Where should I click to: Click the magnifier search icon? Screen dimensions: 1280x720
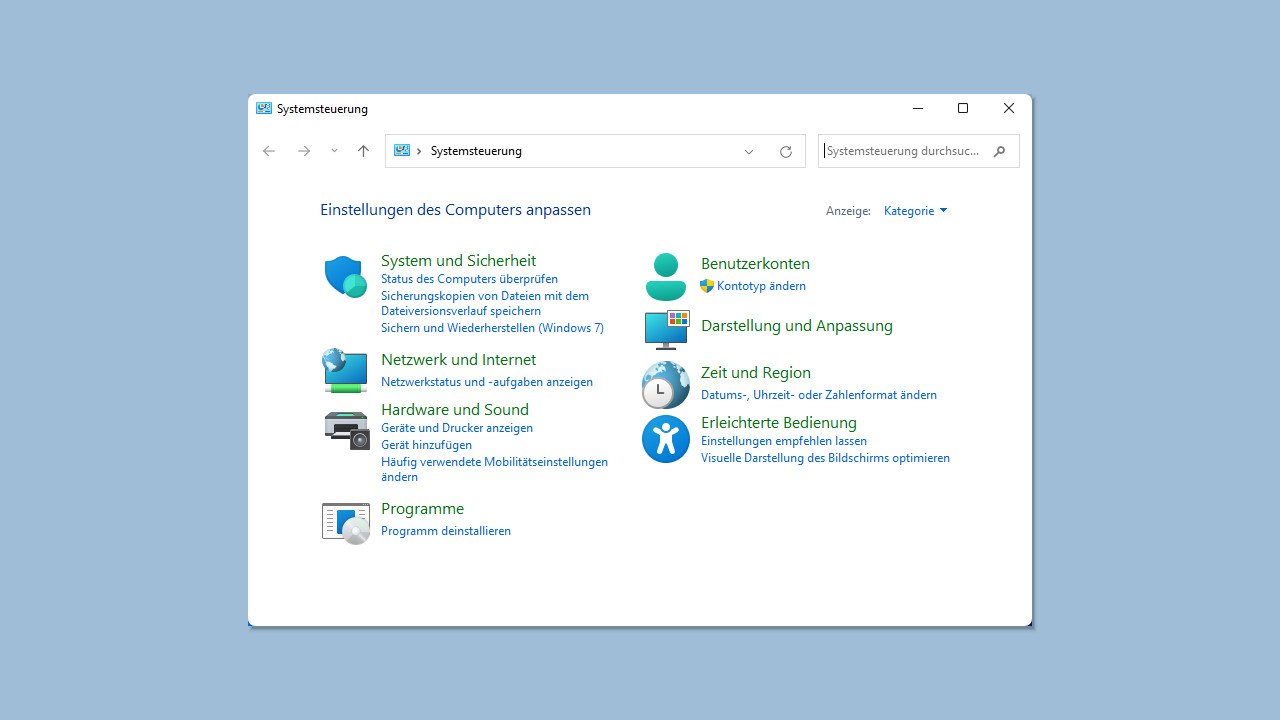click(x=999, y=152)
